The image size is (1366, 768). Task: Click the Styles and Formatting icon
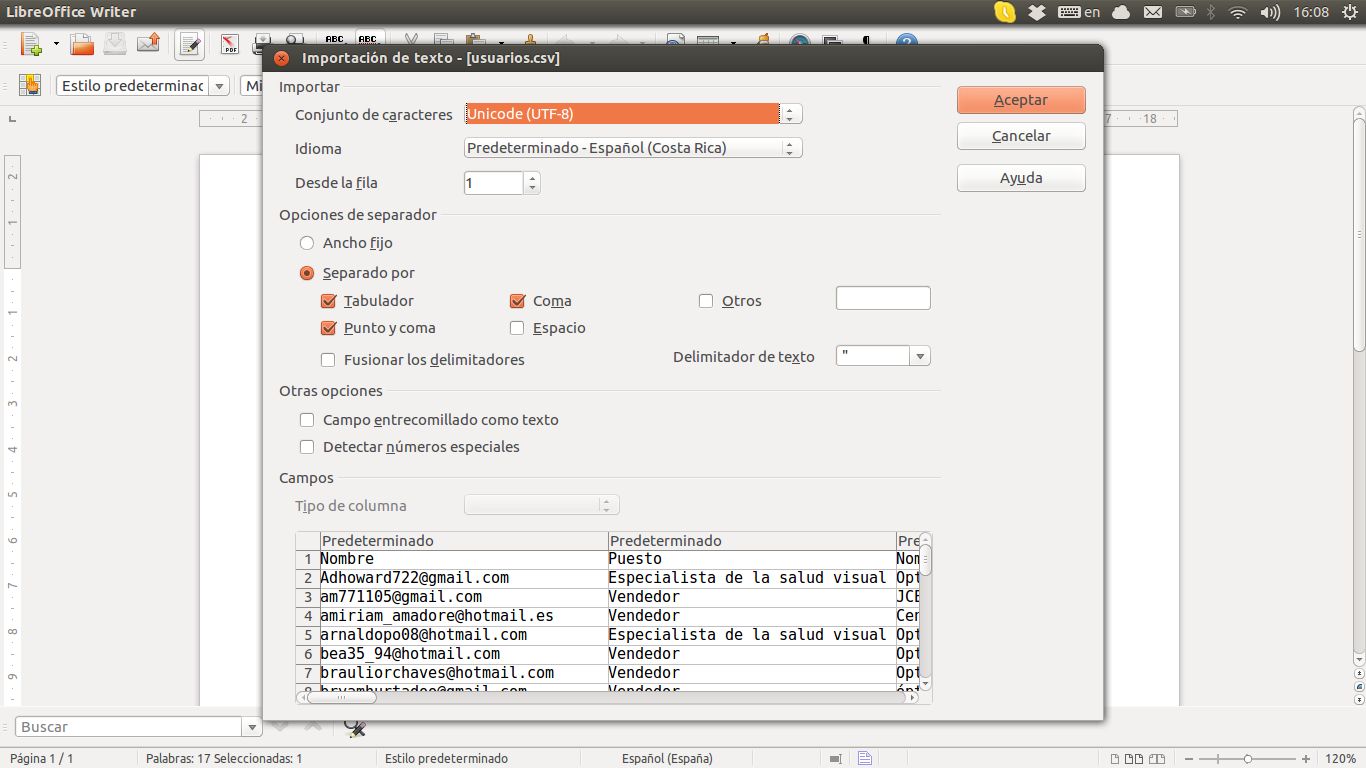(29, 86)
